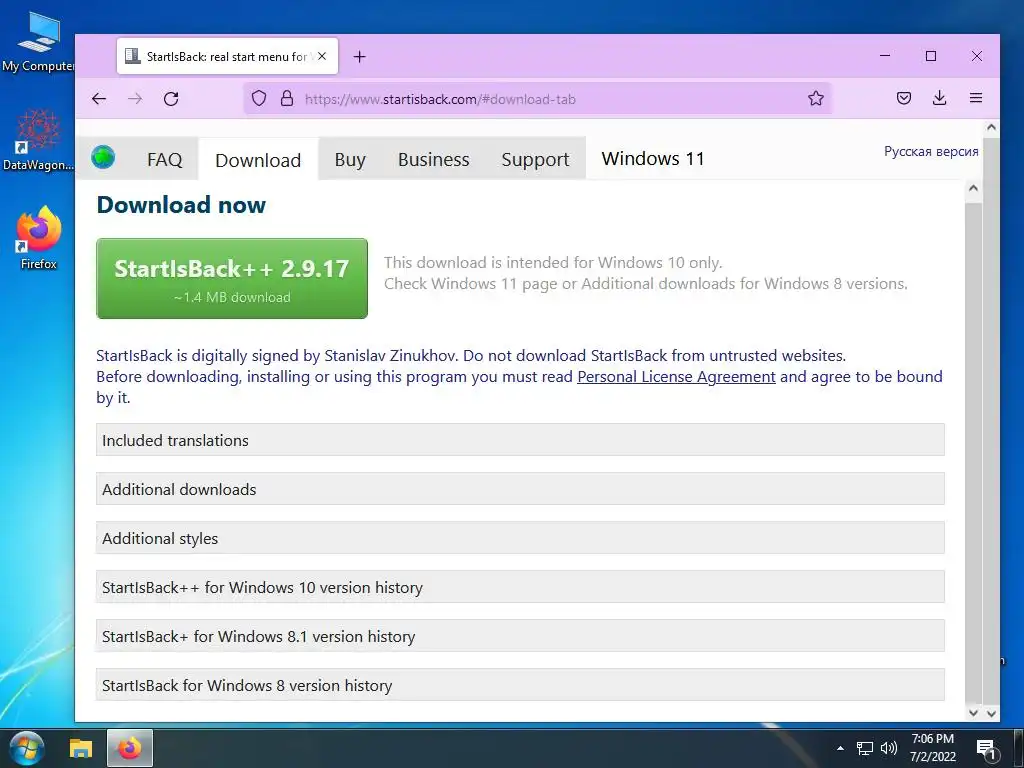Click the taskbar clock showing 7:06 PM
This screenshot has height=768, width=1024.
tap(933, 748)
